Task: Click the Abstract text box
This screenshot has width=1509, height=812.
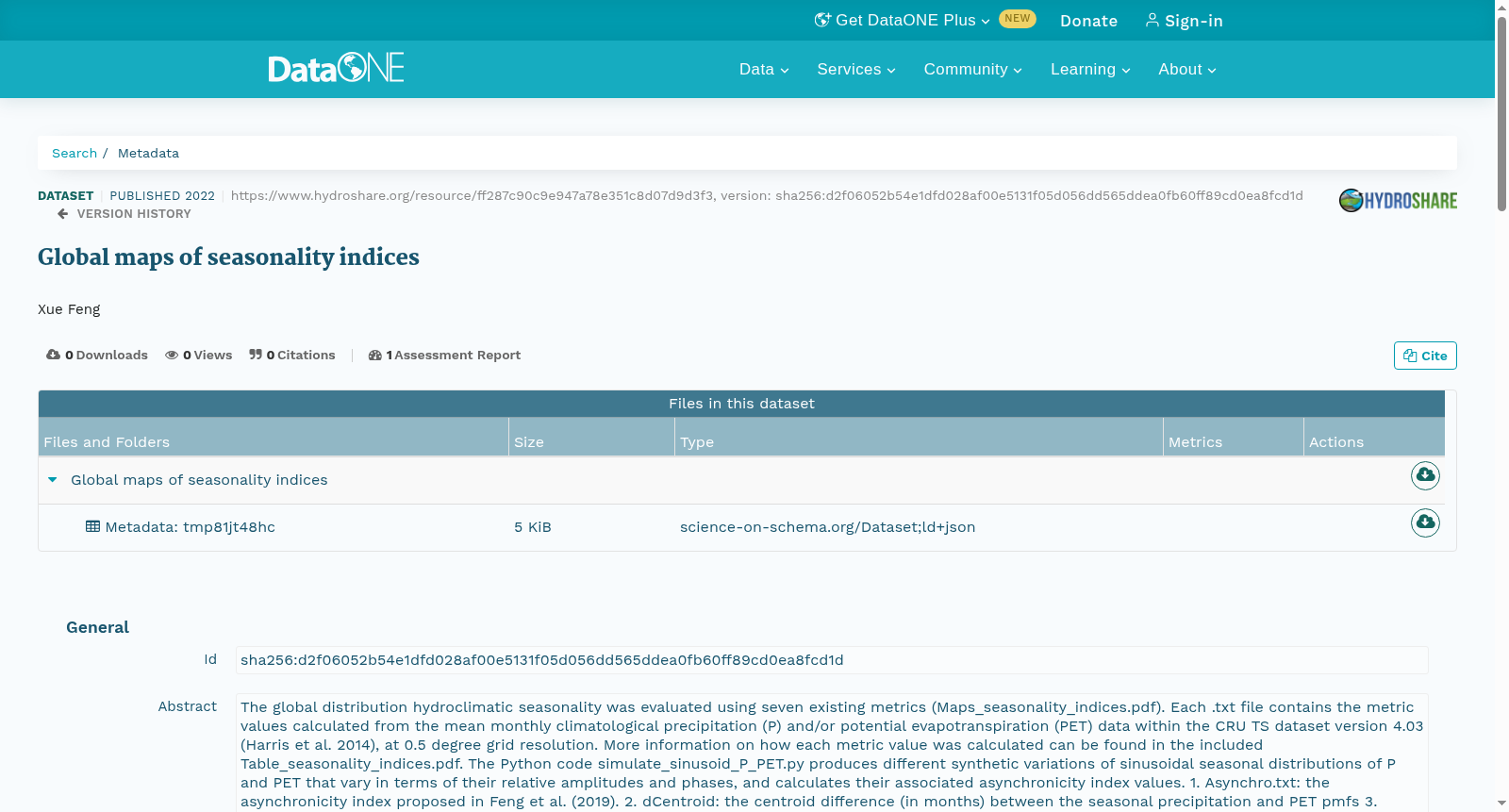Action: click(832, 753)
